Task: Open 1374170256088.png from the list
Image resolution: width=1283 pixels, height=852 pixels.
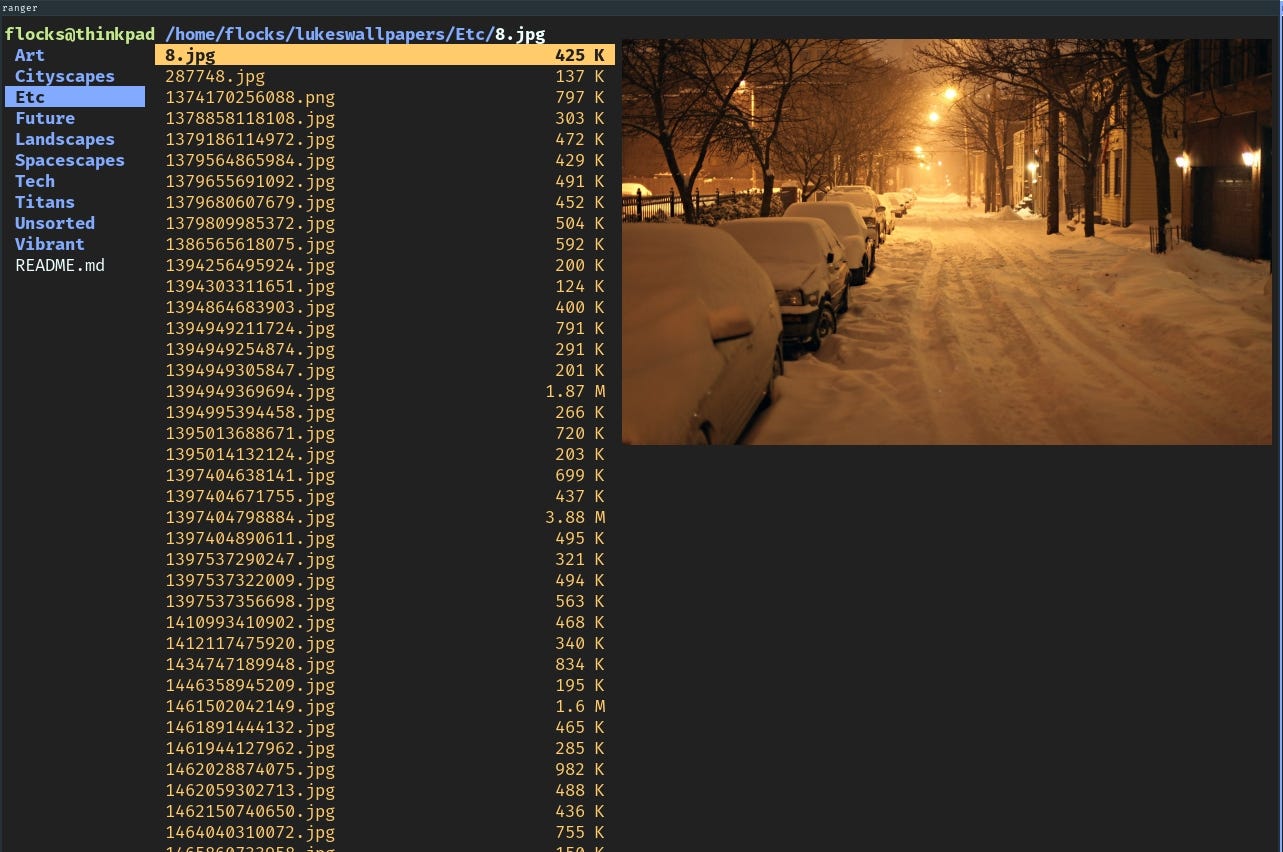Action: (249, 97)
